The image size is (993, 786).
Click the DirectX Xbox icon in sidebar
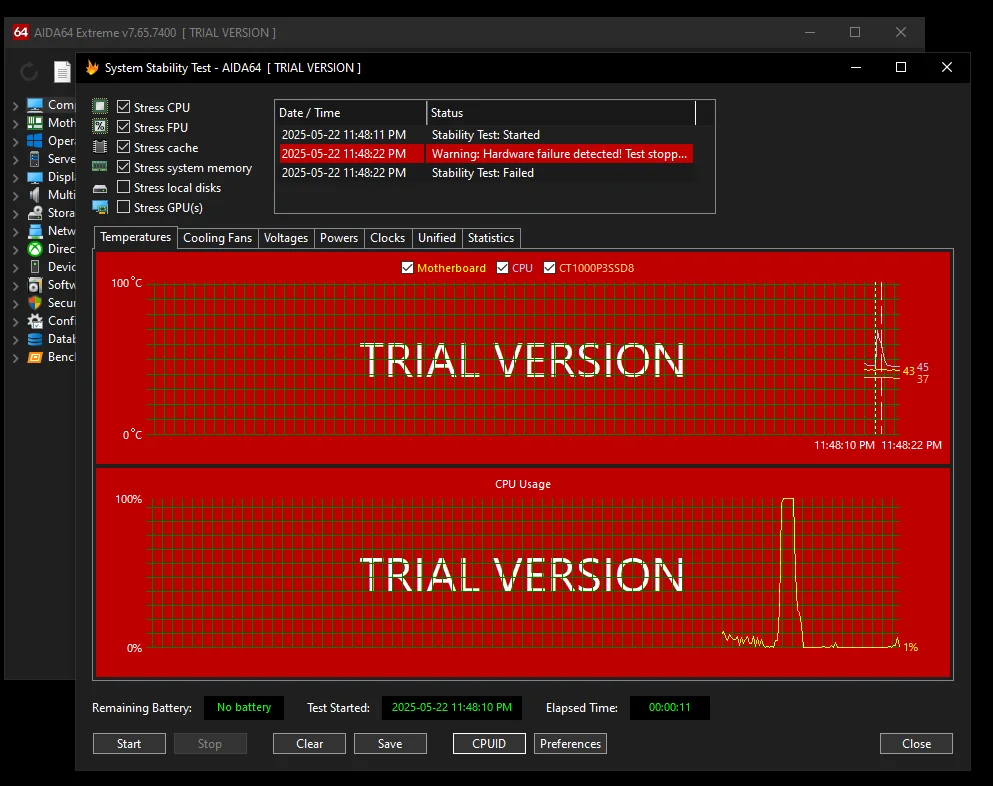pyautogui.click(x=35, y=249)
